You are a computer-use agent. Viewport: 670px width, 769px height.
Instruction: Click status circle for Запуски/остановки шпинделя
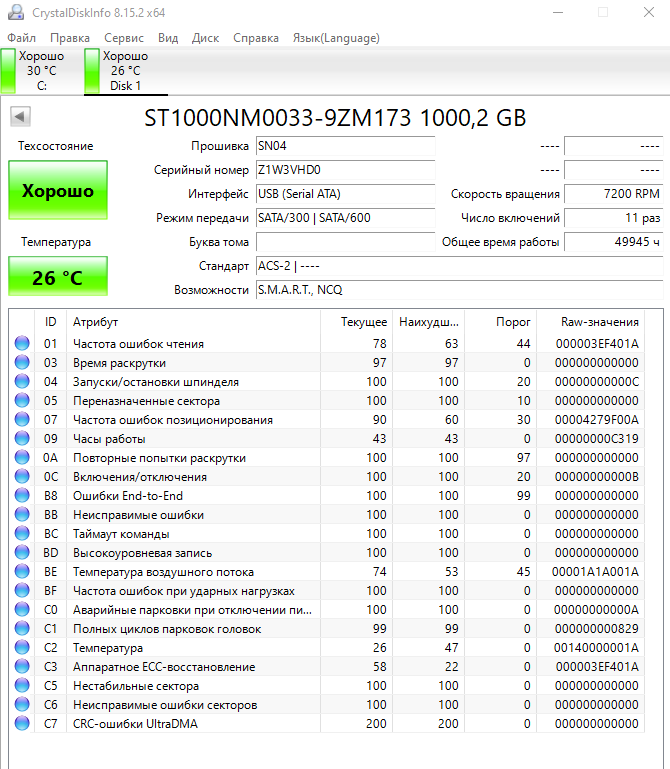[x=22, y=381]
